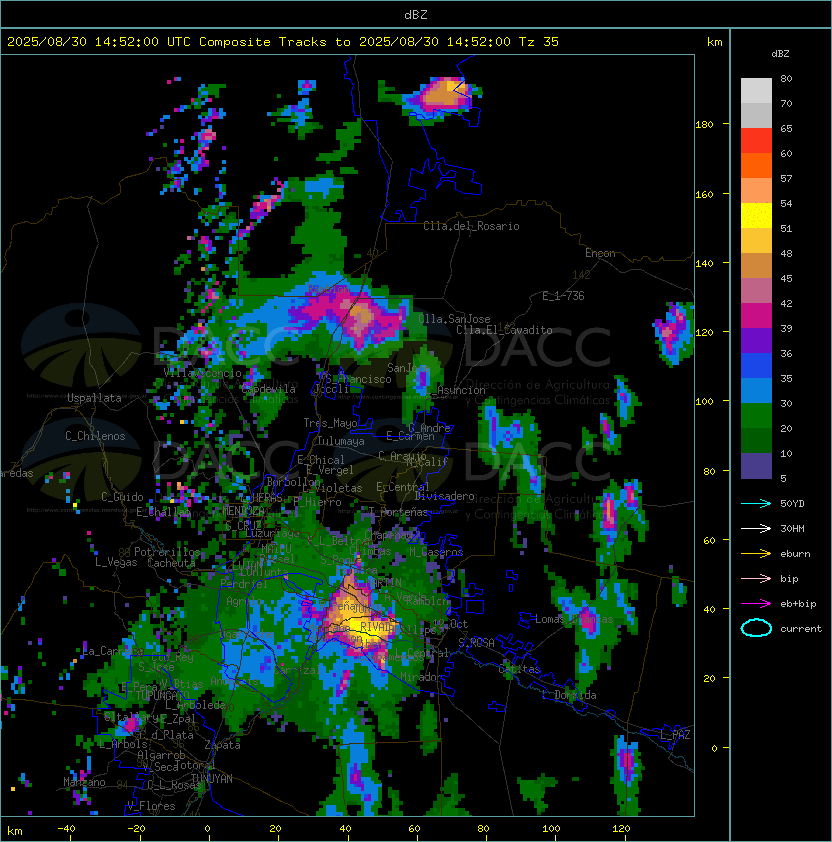
Task: Click the 'Clla.El_Cavadito' map label
Action: click(x=504, y=330)
